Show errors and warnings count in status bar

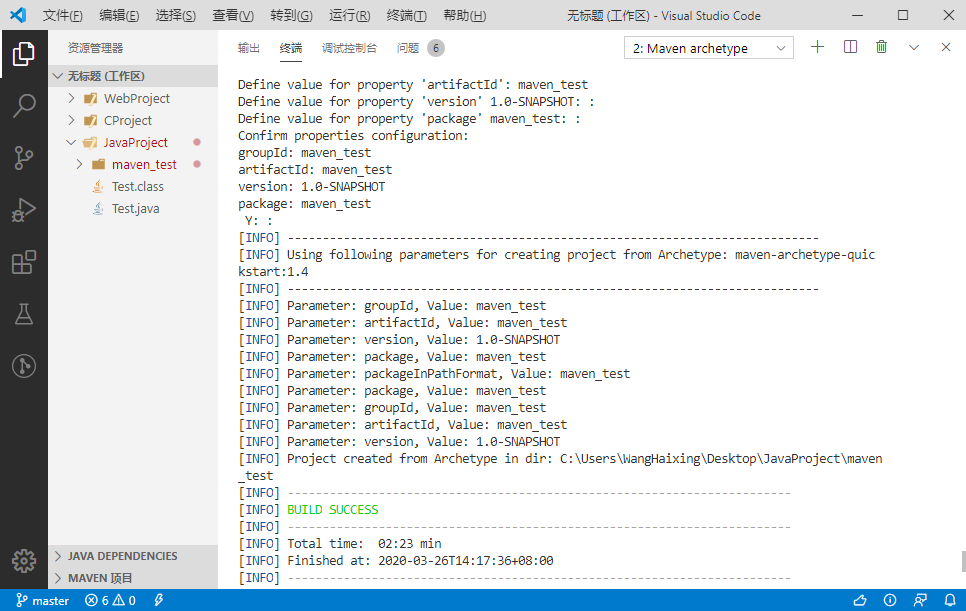(110, 601)
